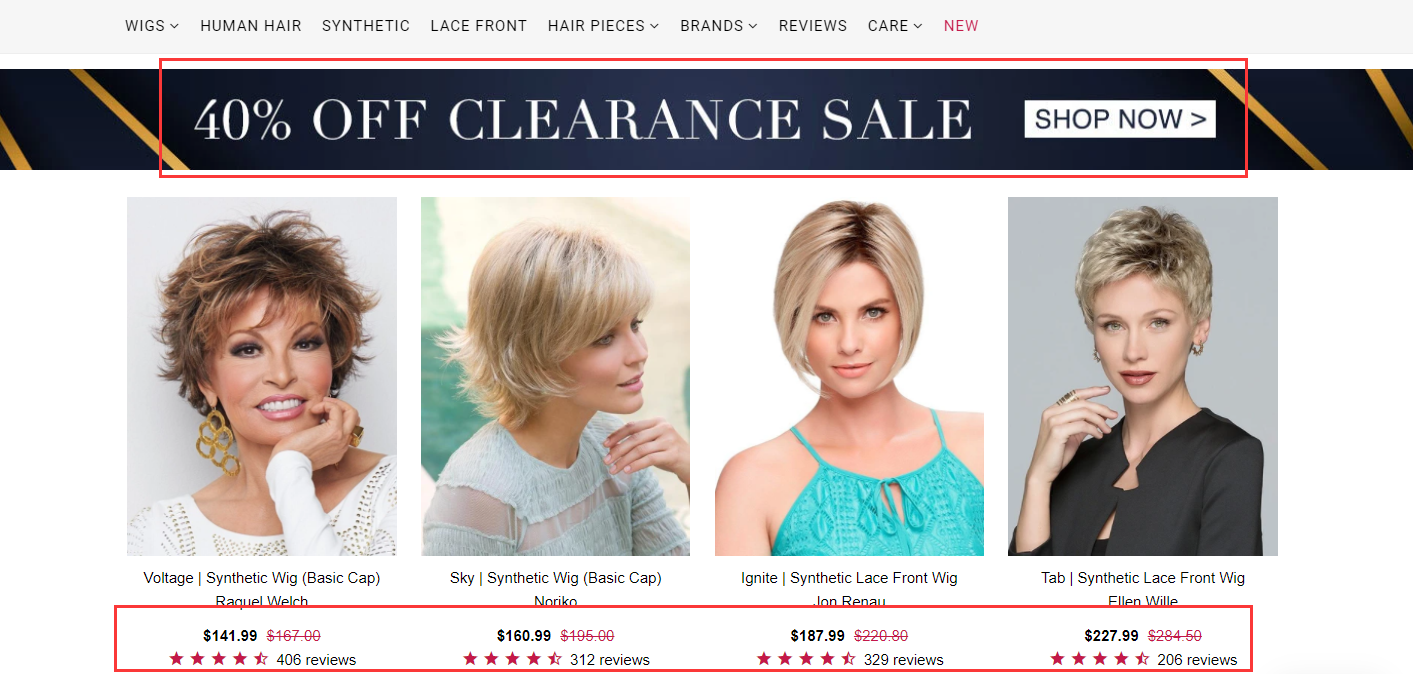
Task: View the Voltage wig product image
Action: (x=262, y=376)
